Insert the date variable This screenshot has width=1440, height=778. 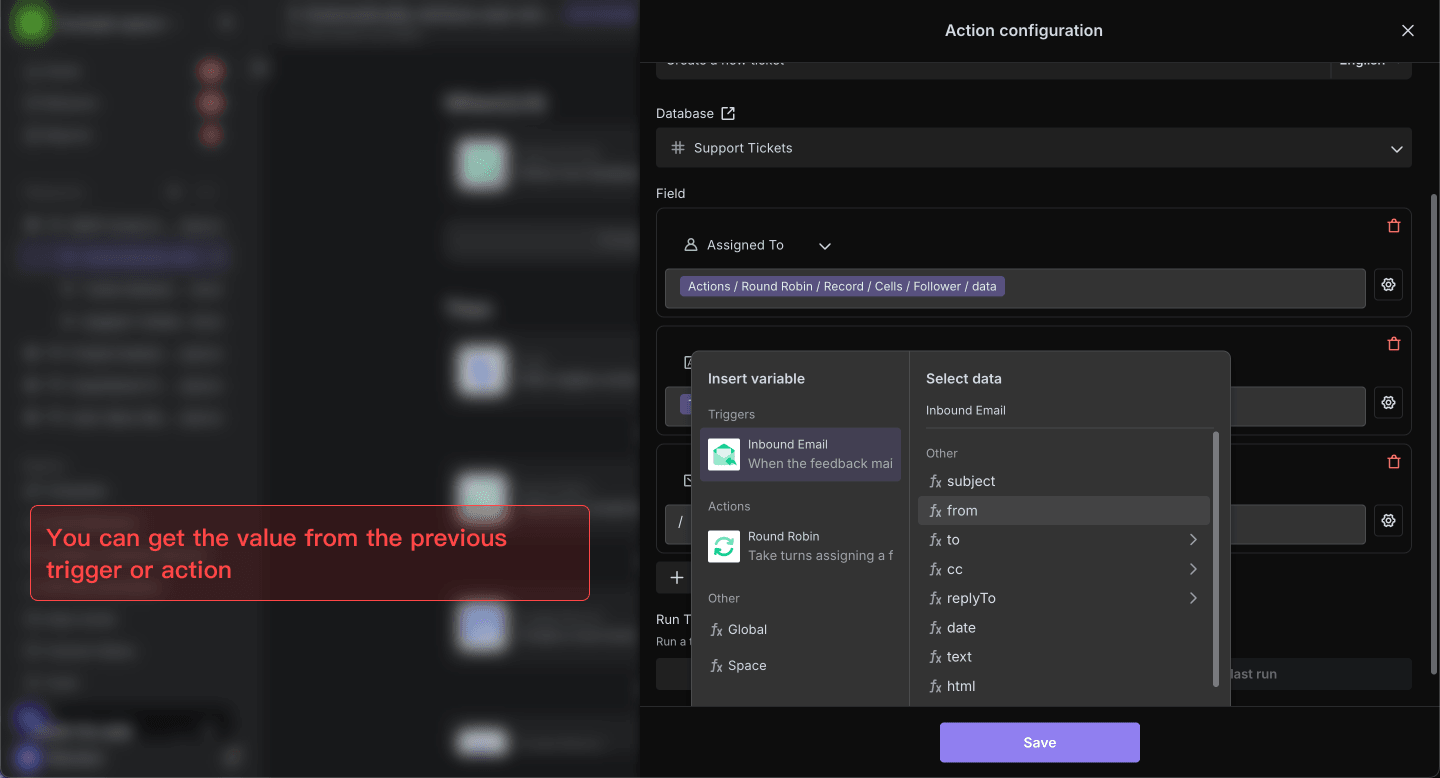1064,628
